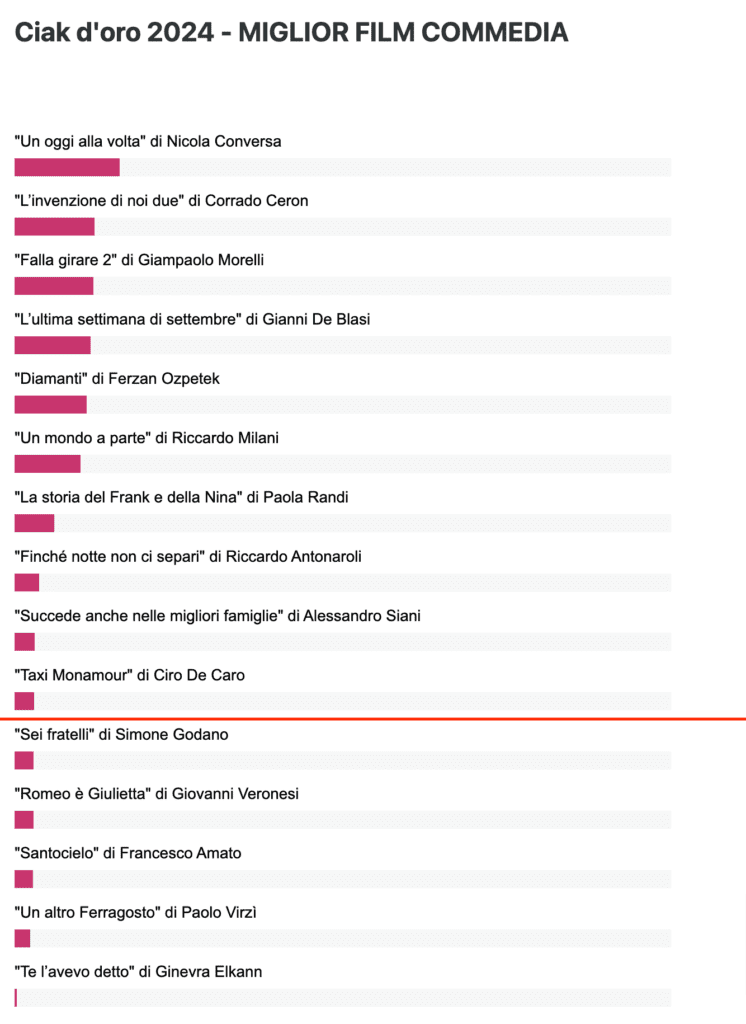Select the pink bar under "Sei fratelli"
The image size is (746, 1024).
24,761
